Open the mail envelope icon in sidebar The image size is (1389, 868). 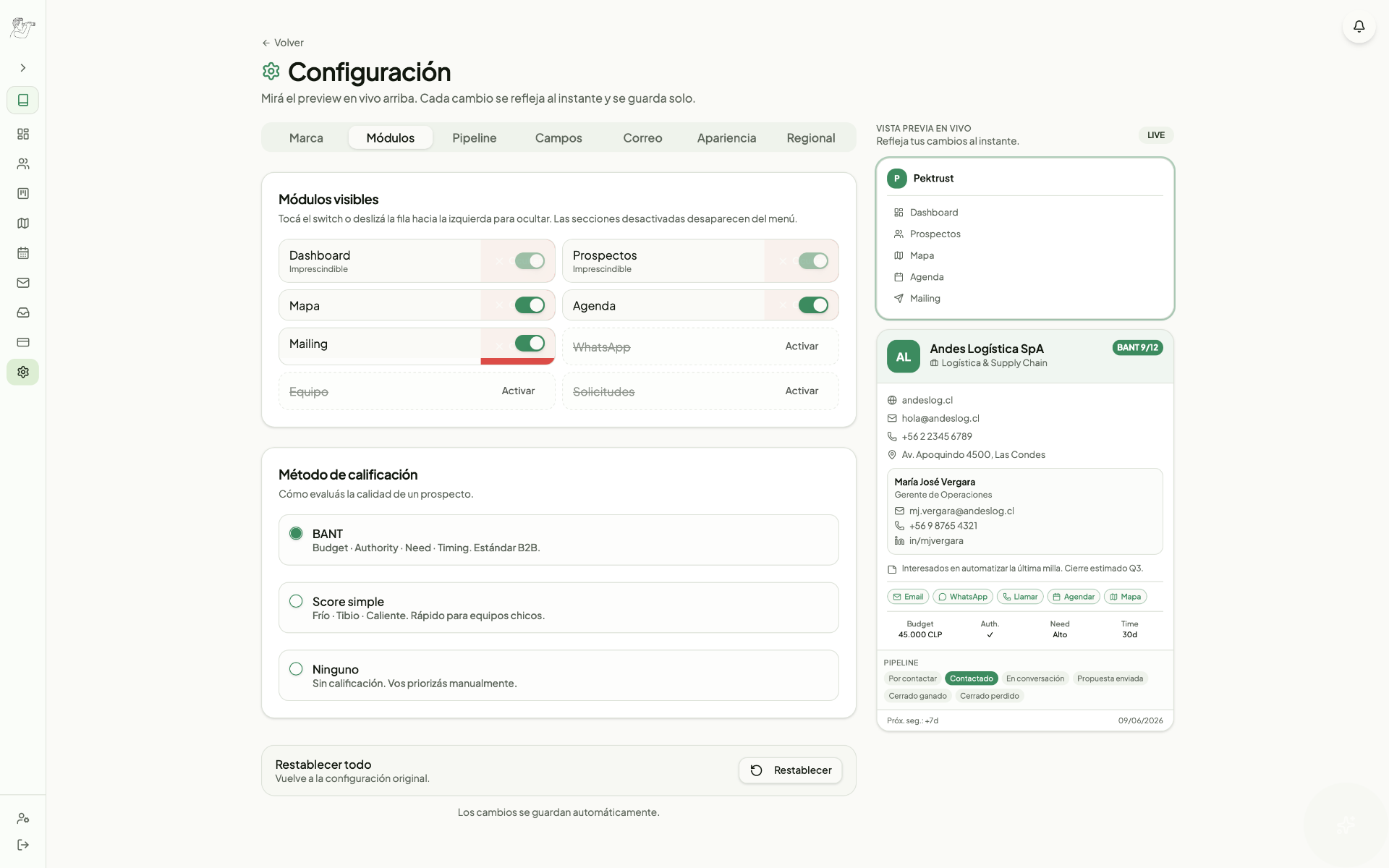[23, 283]
